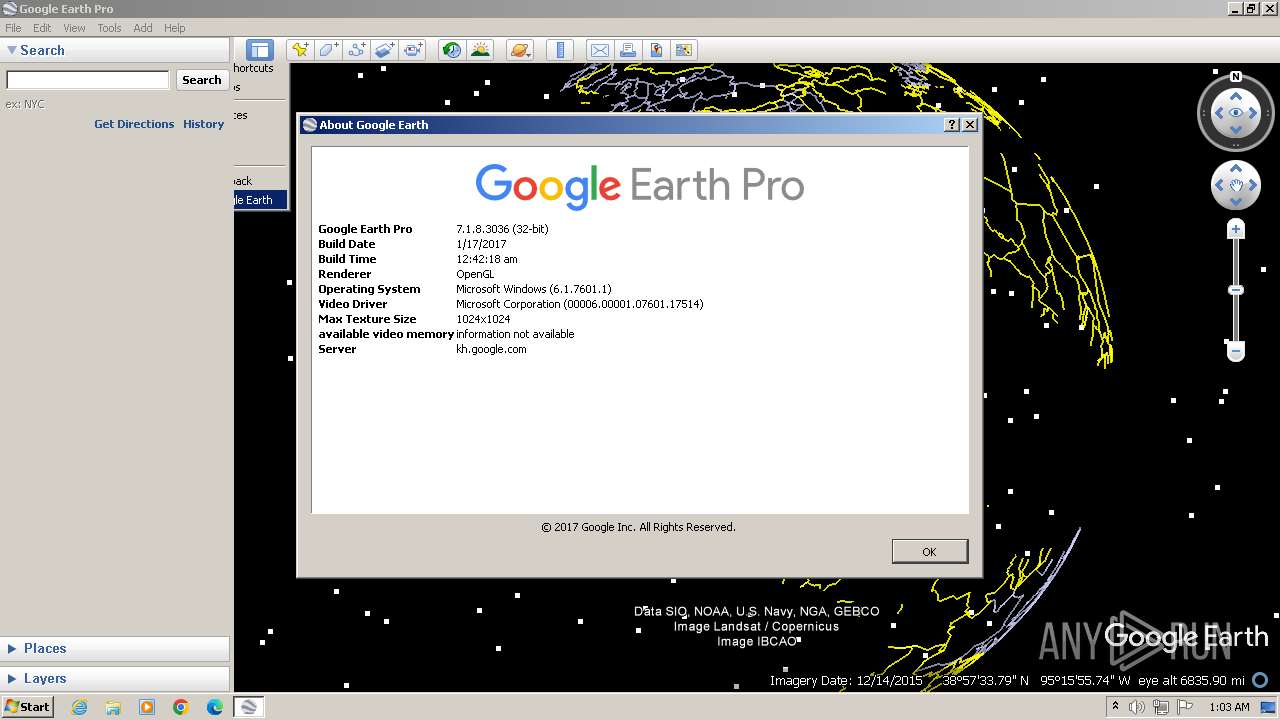Select the Ruler tool
The width and height of the screenshot is (1280, 720).
point(560,50)
